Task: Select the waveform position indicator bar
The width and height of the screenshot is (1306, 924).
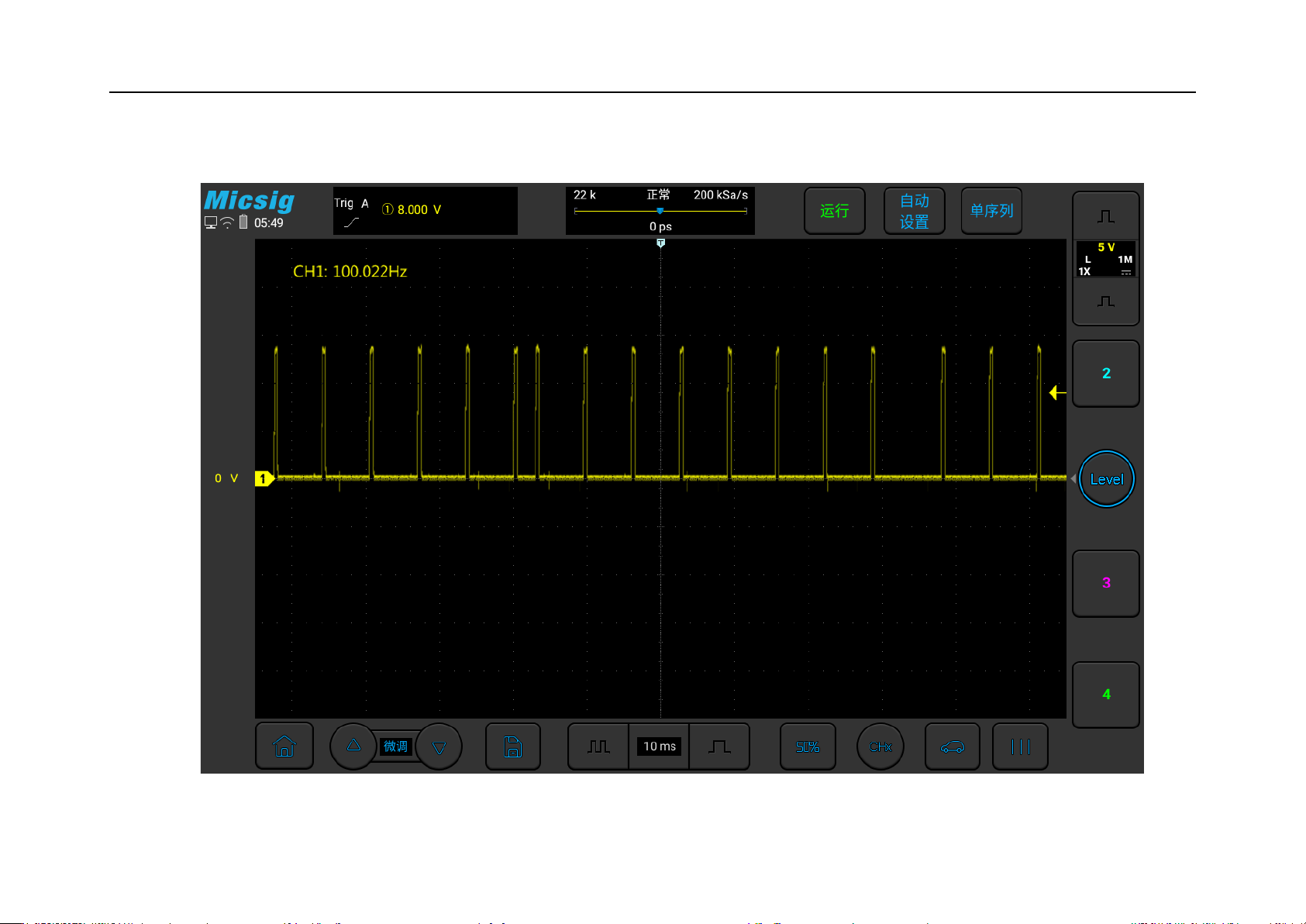Action: coord(660,211)
